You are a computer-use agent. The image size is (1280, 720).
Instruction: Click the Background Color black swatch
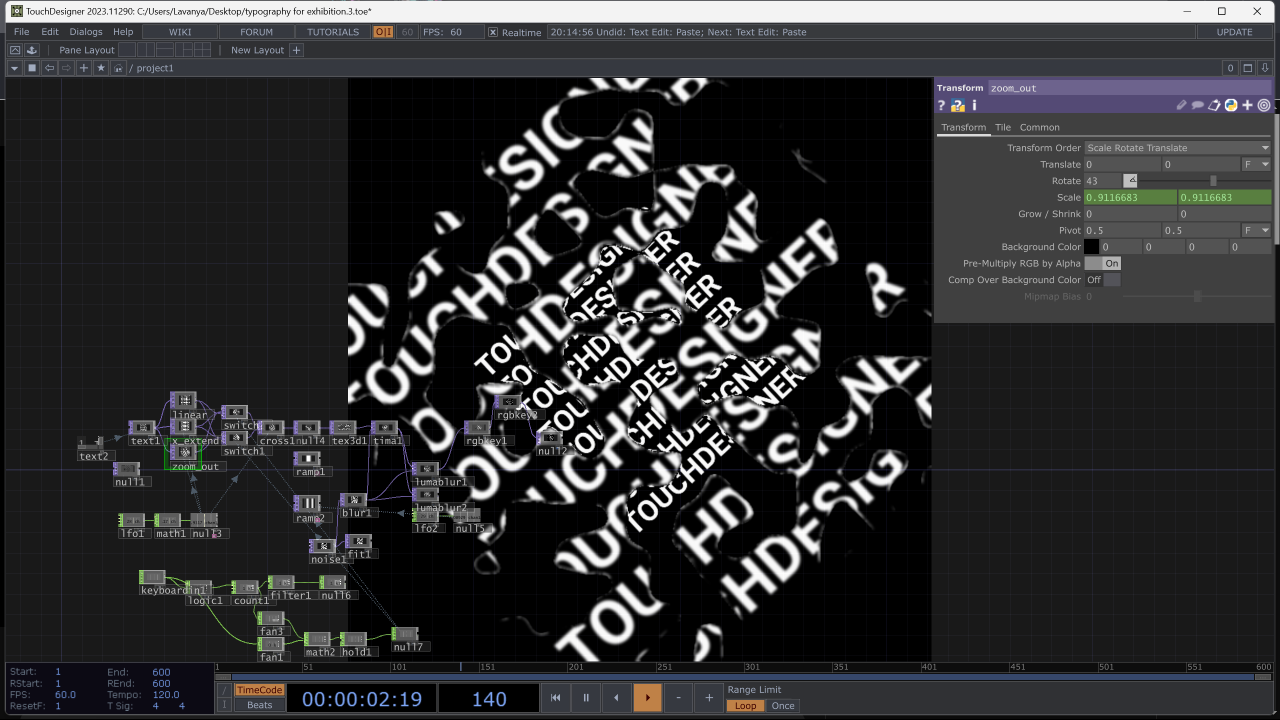(x=1091, y=247)
